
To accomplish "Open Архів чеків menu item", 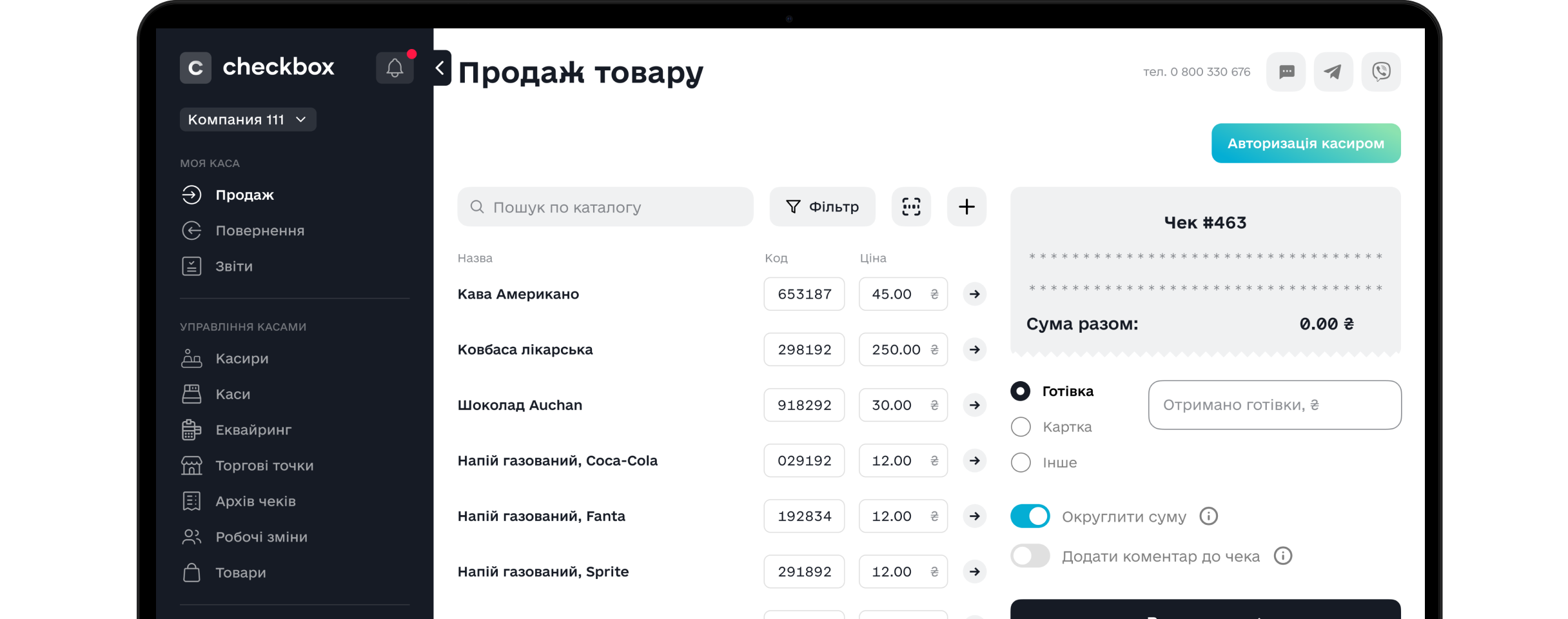I will point(255,501).
